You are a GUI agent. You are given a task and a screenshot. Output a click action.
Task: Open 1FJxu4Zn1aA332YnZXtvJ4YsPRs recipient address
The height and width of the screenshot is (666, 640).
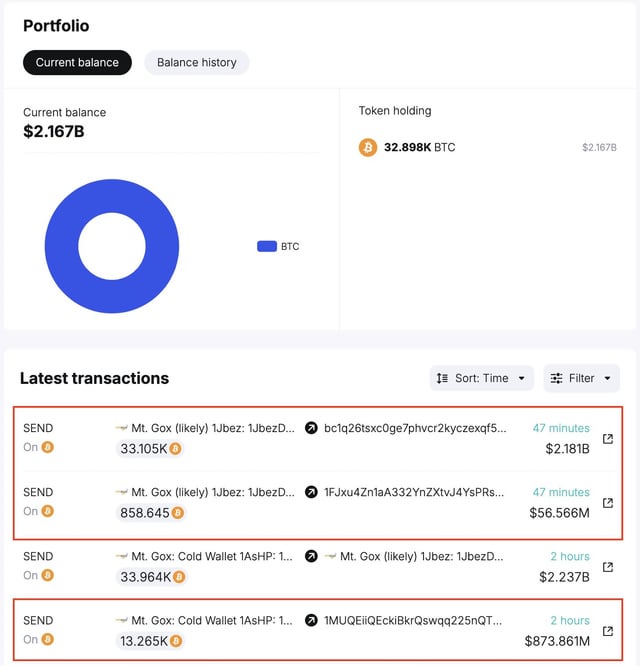point(415,492)
